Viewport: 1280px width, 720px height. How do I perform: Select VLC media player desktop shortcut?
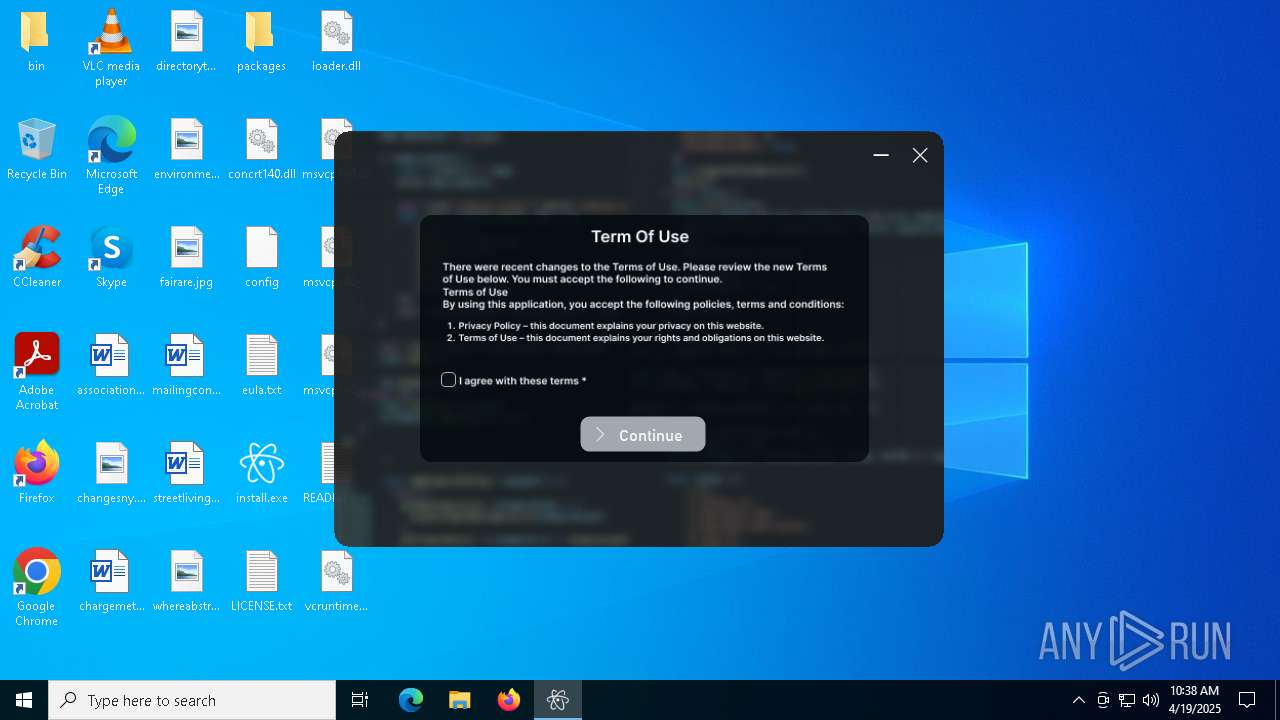[111, 49]
